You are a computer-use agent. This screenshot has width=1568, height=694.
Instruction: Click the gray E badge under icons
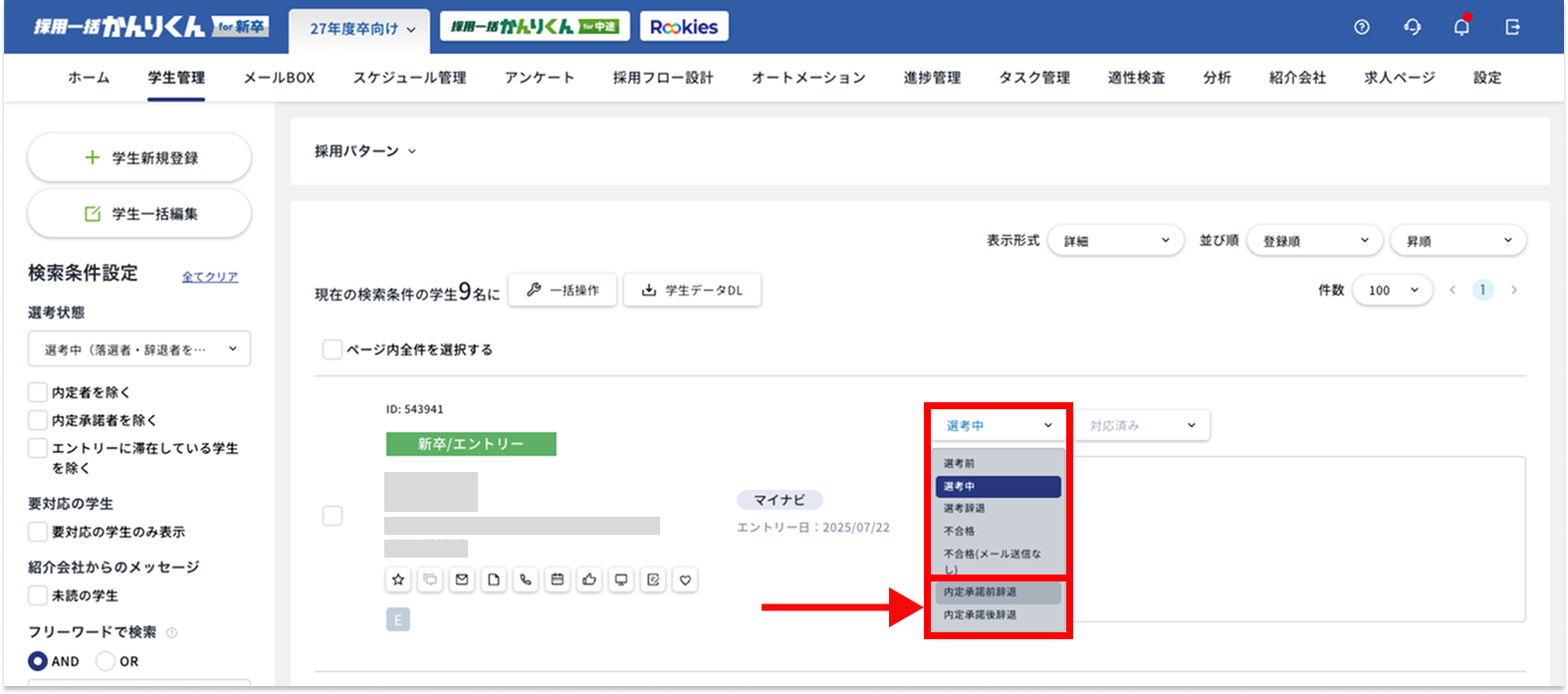398,620
